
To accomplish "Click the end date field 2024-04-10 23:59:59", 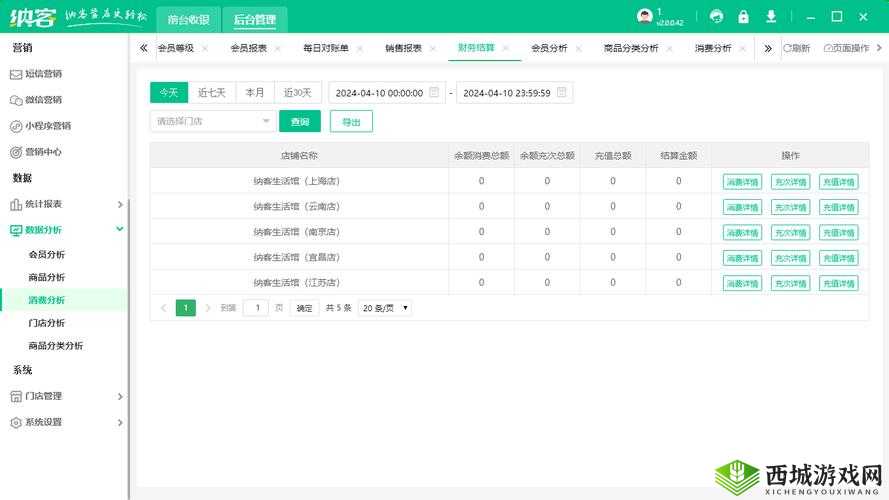I will (x=514, y=92).
